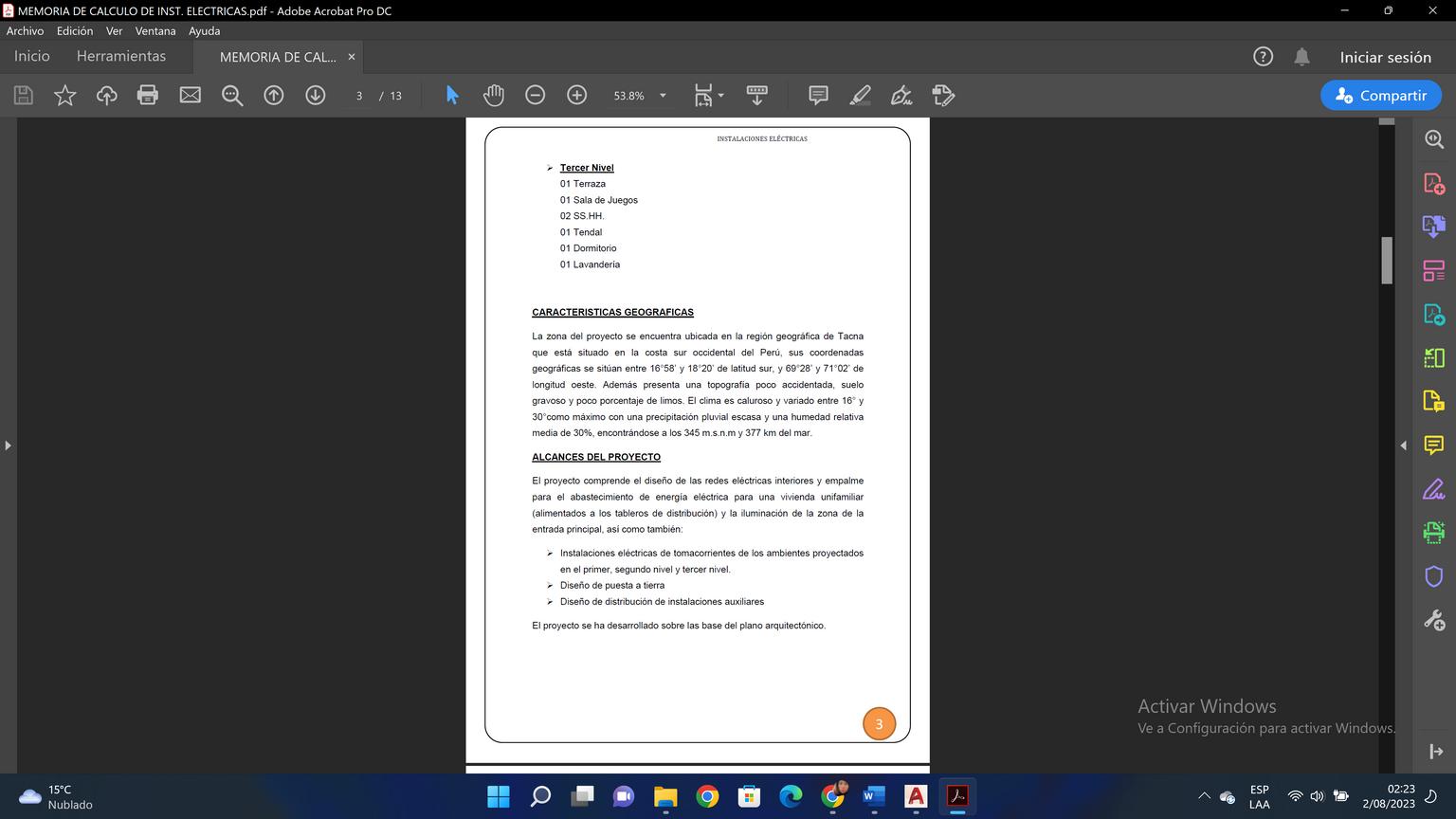Click the 53.8% zoom value field

[628, 96]
